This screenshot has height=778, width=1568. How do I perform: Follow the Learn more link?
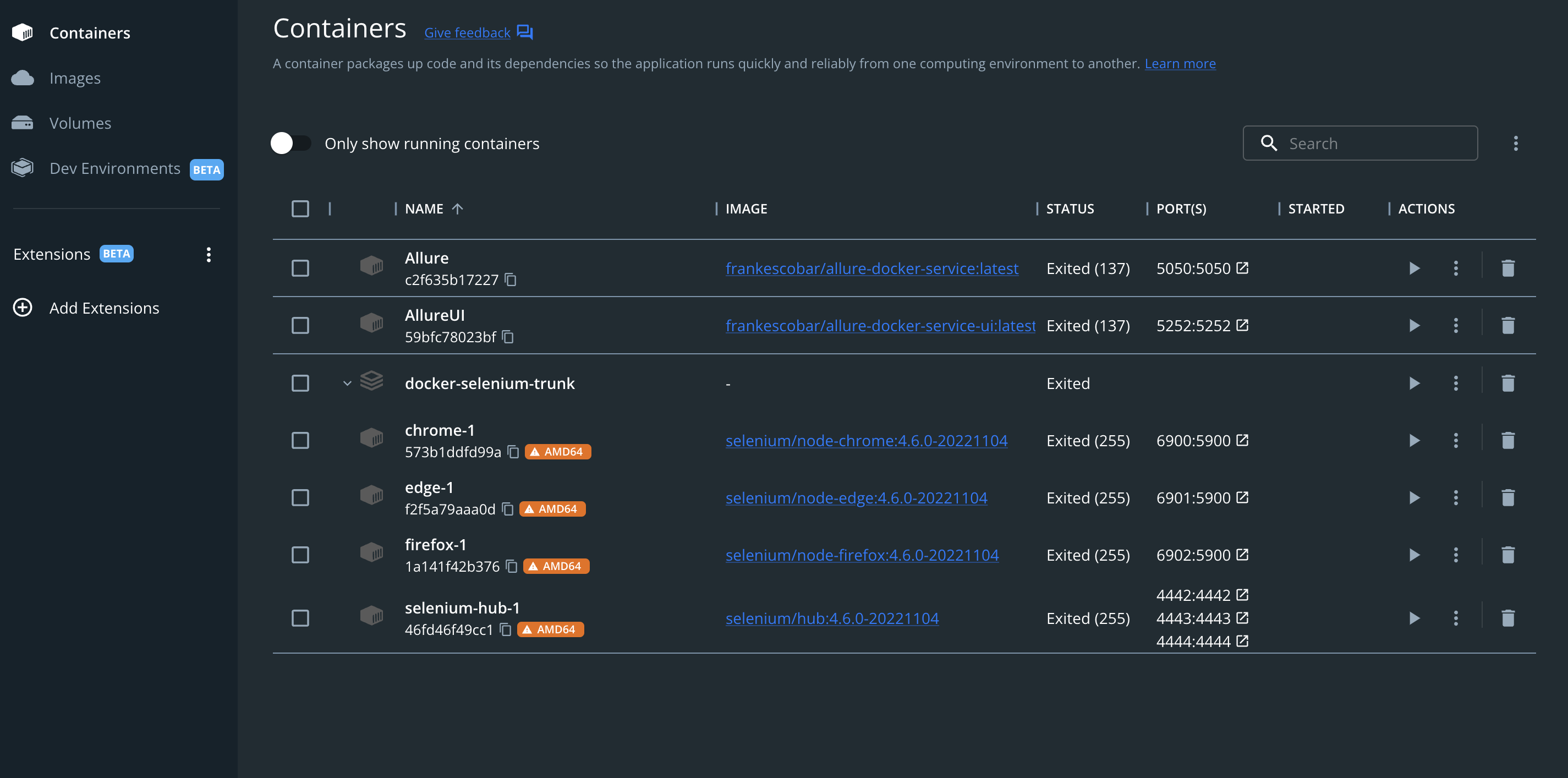1180,63
